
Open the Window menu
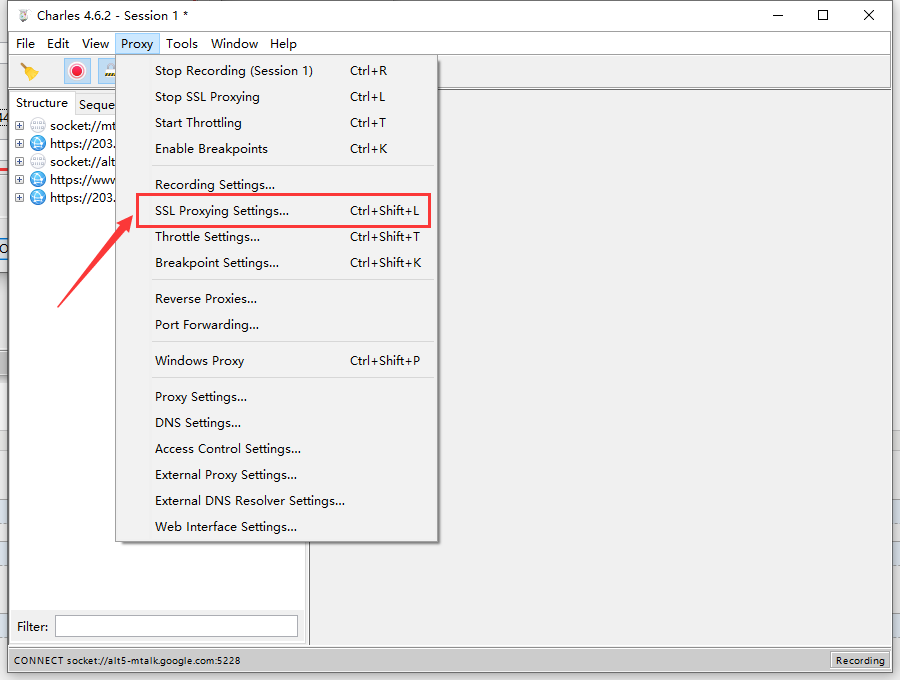pos(234,44)
